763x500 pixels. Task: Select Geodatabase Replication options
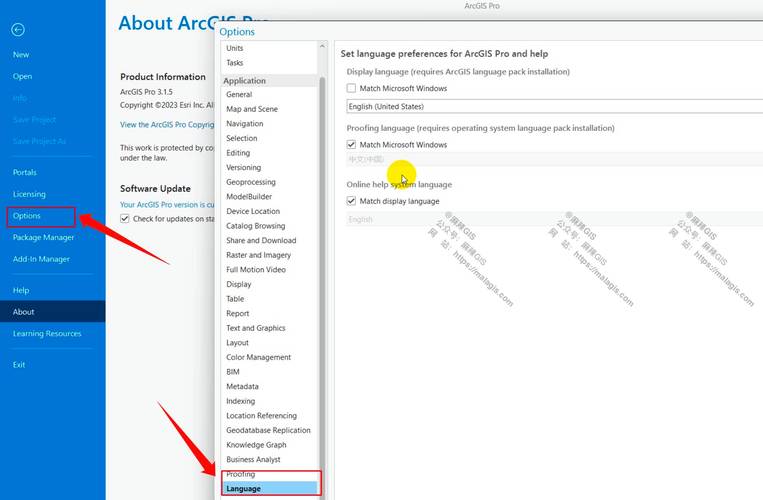[268, 430]
